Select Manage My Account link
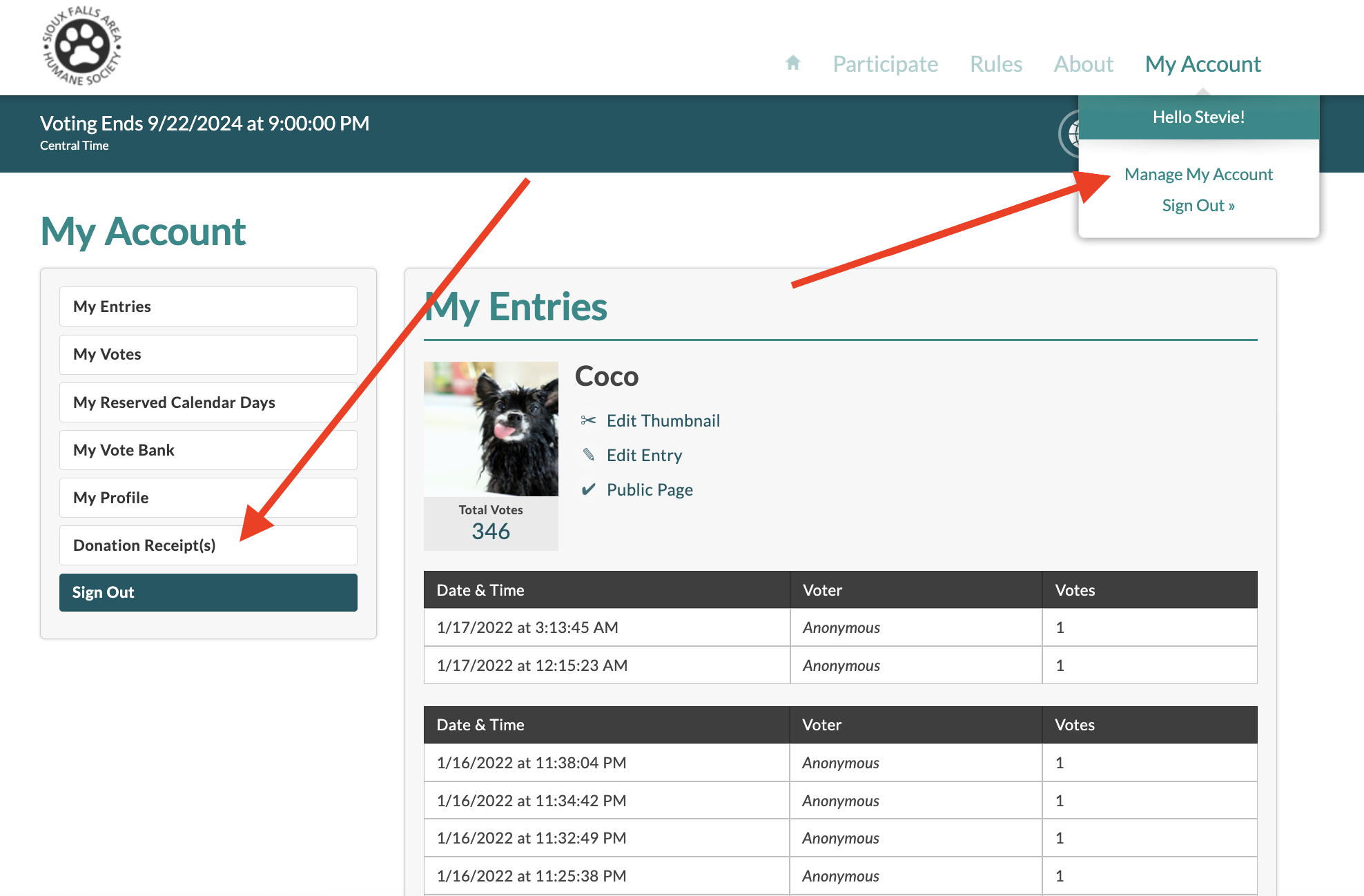Image resolution: width=1364 pixels, height=896 pixels. click(x=1198, y=174)
